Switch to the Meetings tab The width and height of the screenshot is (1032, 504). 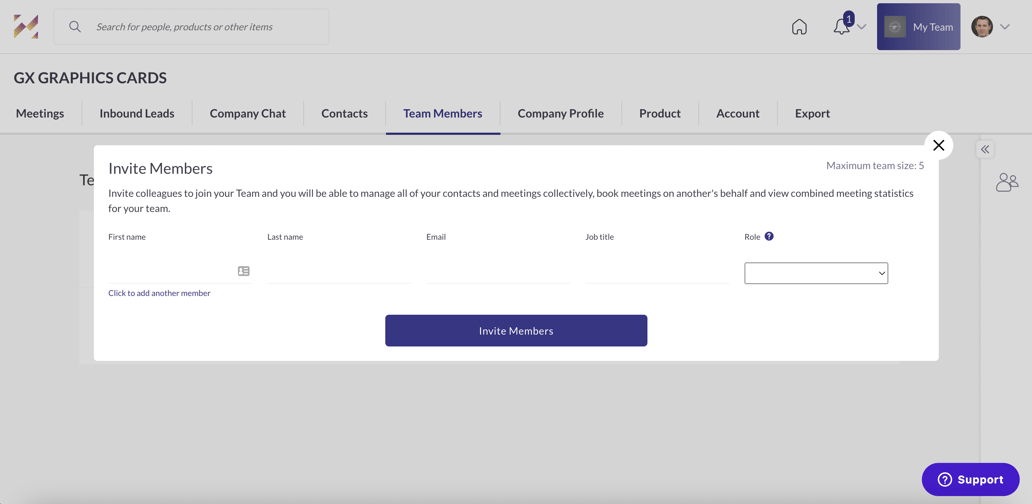[x=40, y=114]
